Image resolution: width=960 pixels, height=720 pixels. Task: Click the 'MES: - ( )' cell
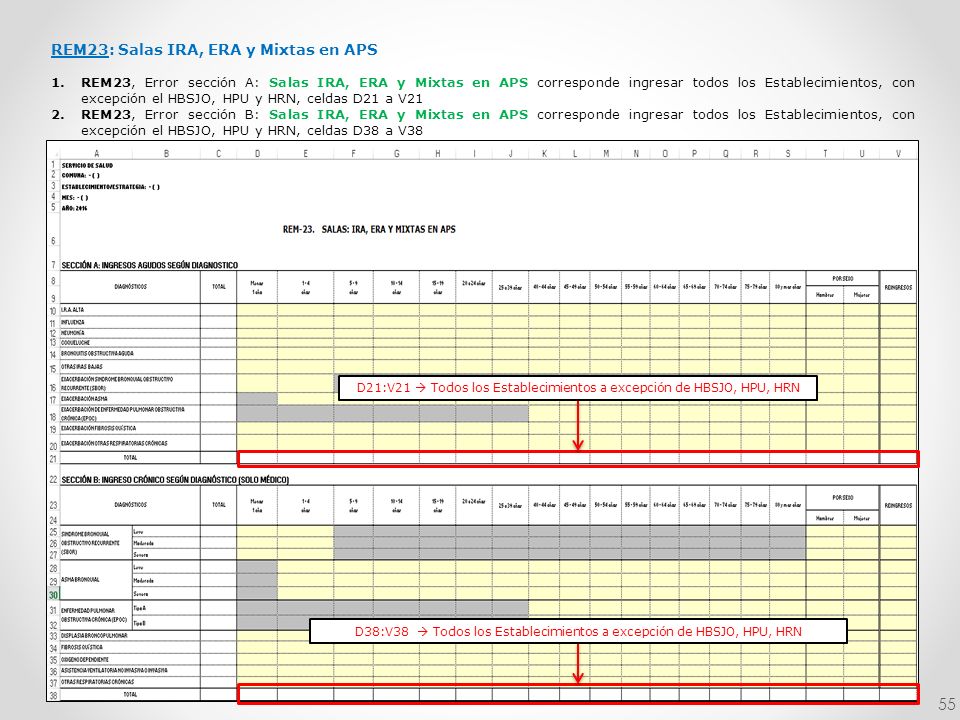click(x=75, y=198)
